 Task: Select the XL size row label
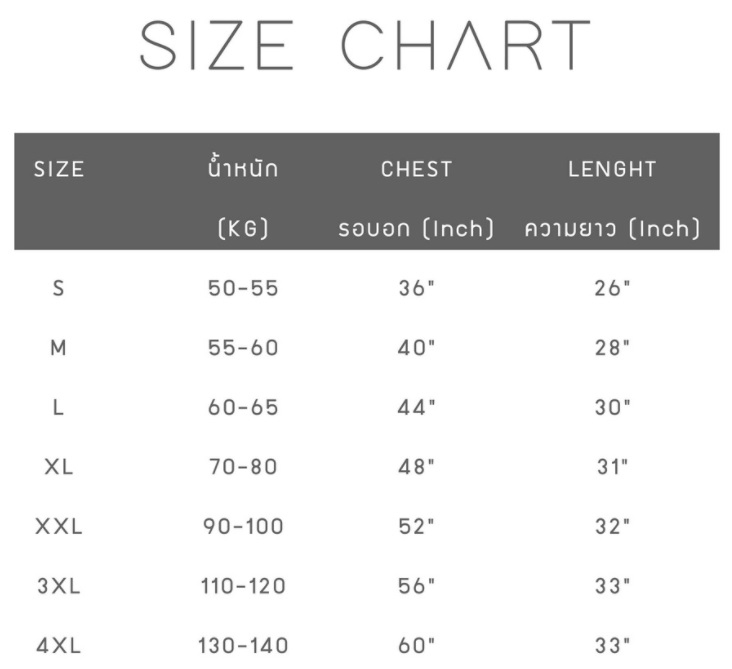pos(59,467)
